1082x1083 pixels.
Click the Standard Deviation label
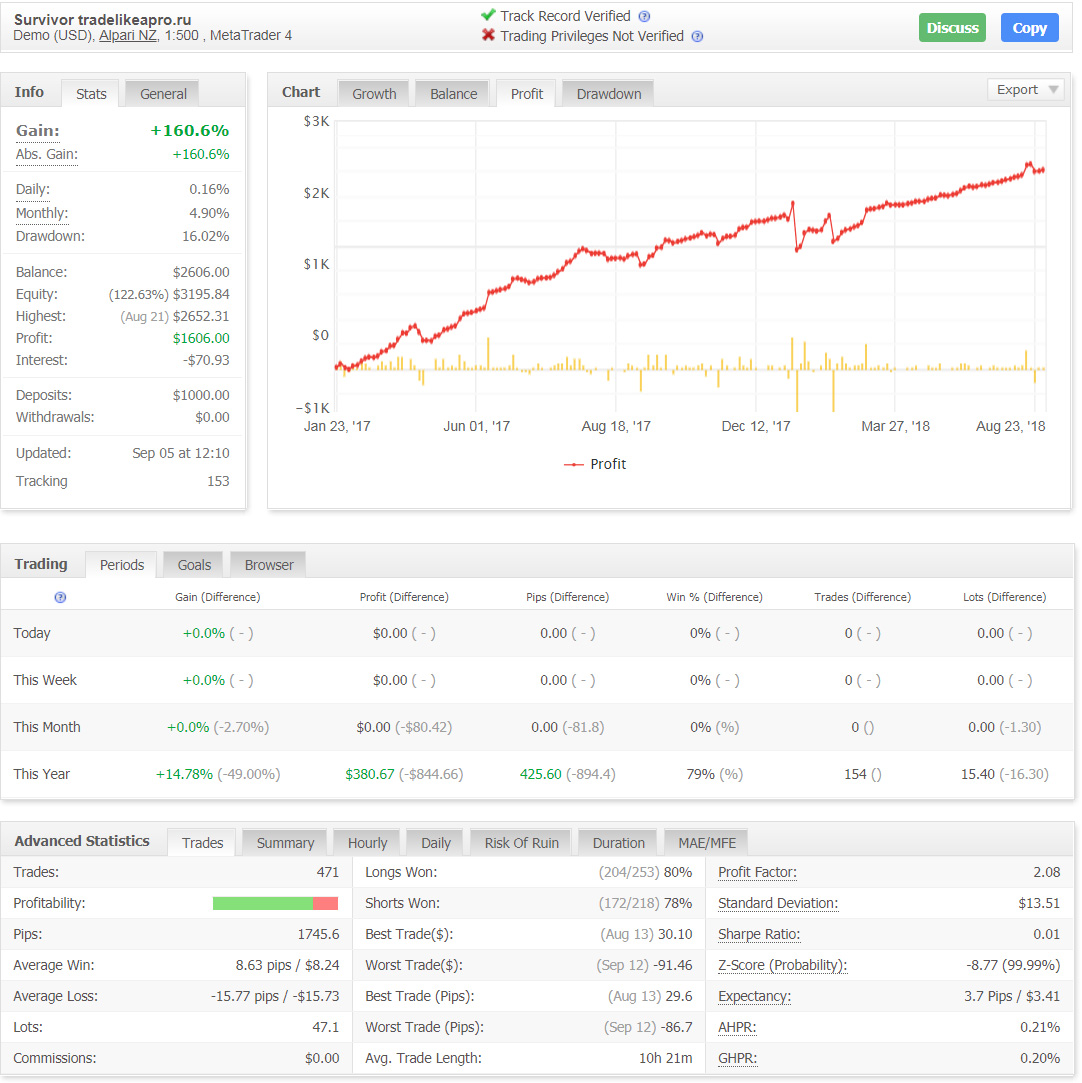[x=777, y=903]
